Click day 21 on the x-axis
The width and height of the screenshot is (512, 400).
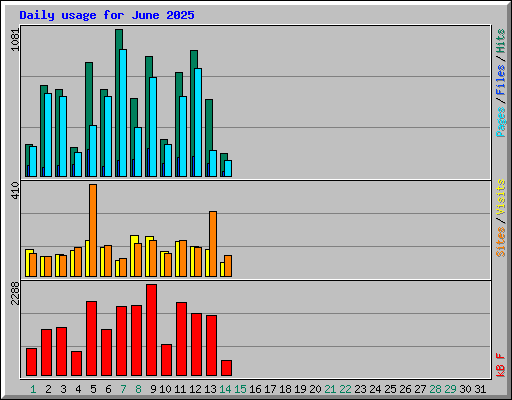(330, 389)
